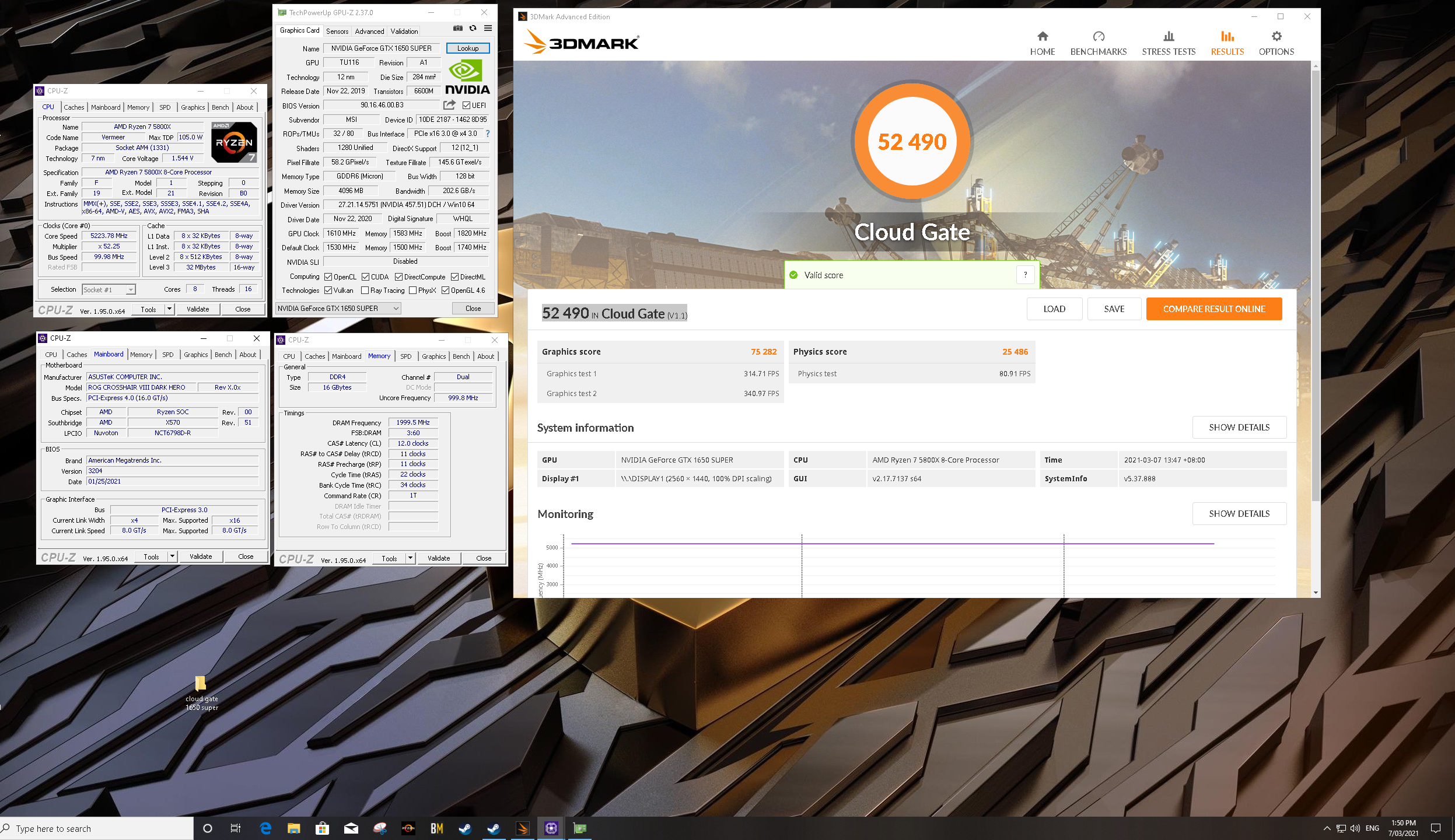This screenshot has width=1455, height=840.
Task: Toggle the Vulkan checkbox
Action: (328, 290)
